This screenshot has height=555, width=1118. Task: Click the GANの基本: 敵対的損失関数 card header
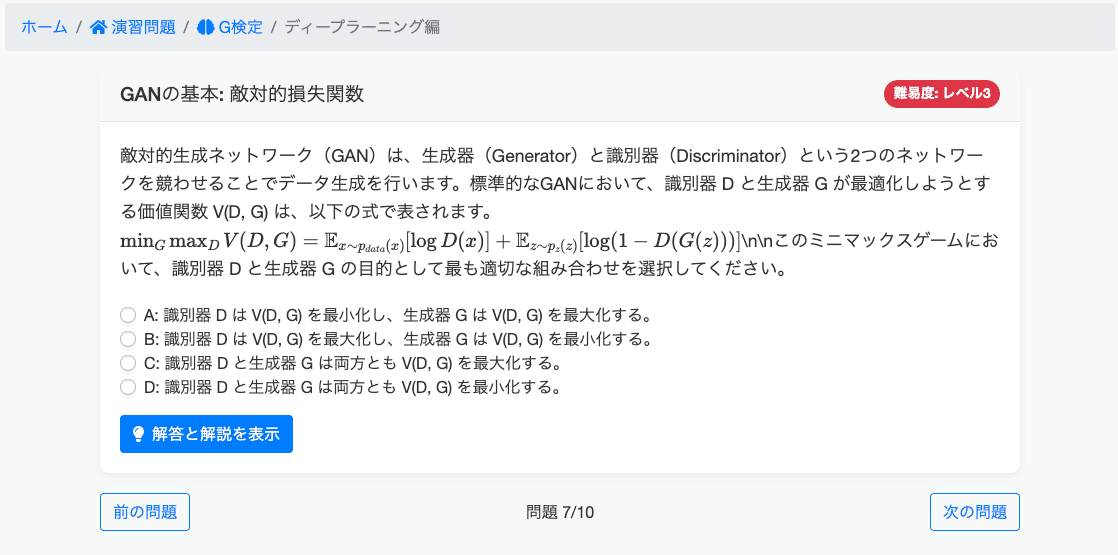[560, 94]
